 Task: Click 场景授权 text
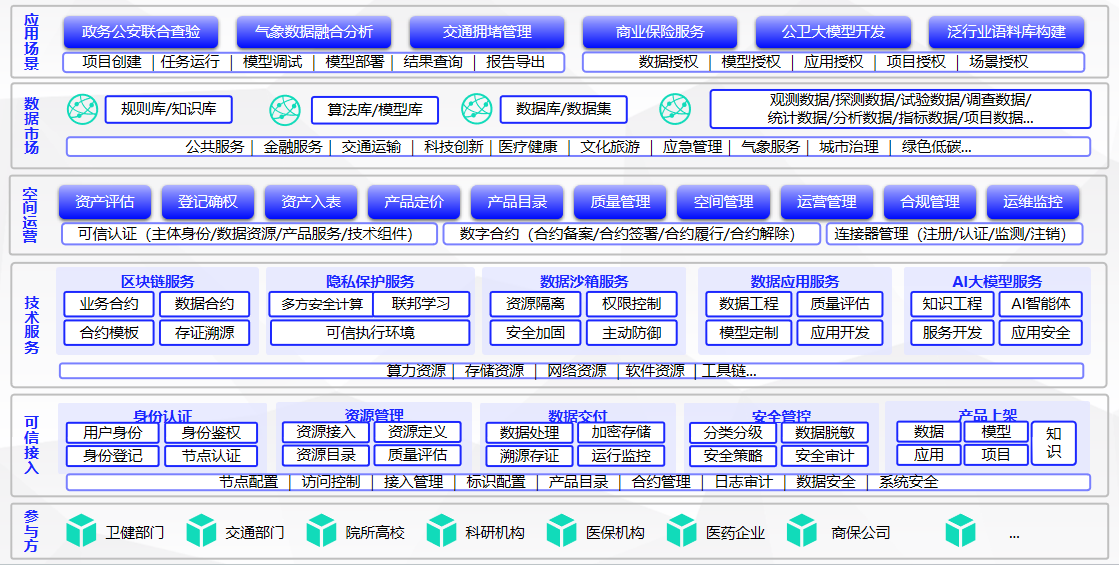998,62
